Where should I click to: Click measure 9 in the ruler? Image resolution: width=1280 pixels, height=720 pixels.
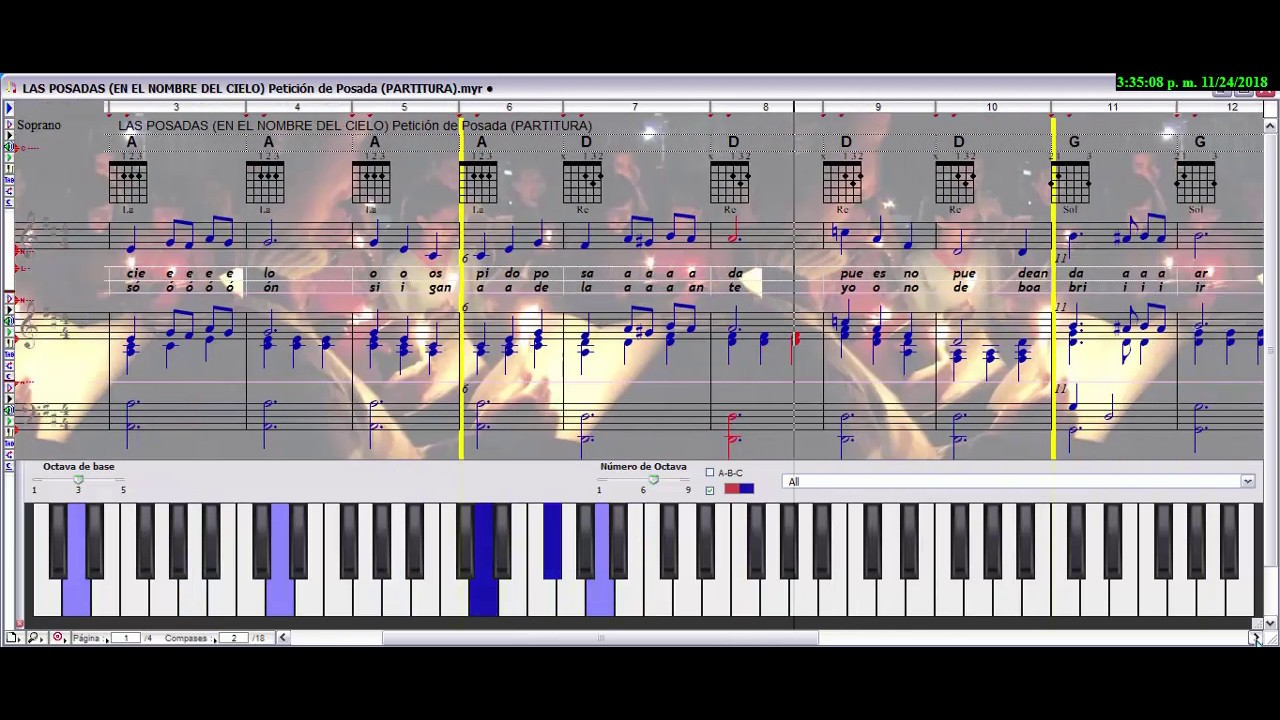878,107
